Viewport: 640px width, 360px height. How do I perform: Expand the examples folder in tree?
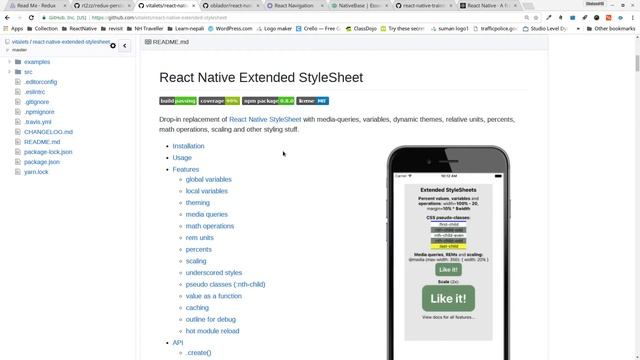pos(9,62)
